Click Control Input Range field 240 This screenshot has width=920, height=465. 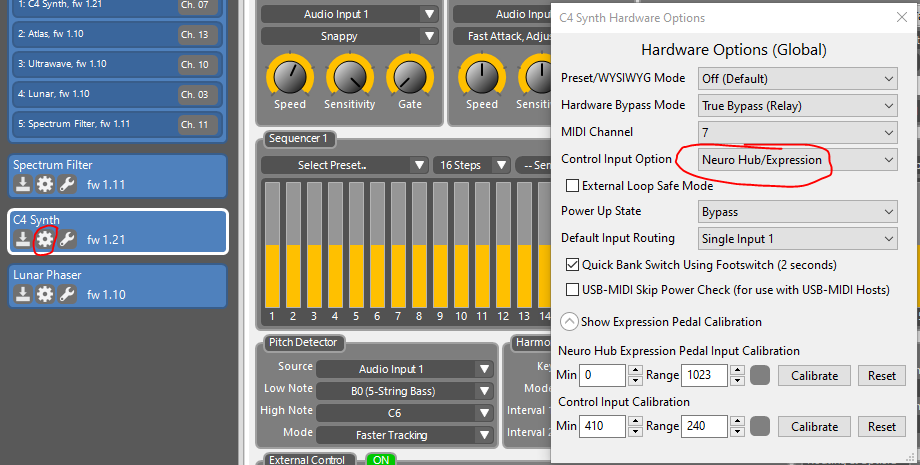pos(705,426)
